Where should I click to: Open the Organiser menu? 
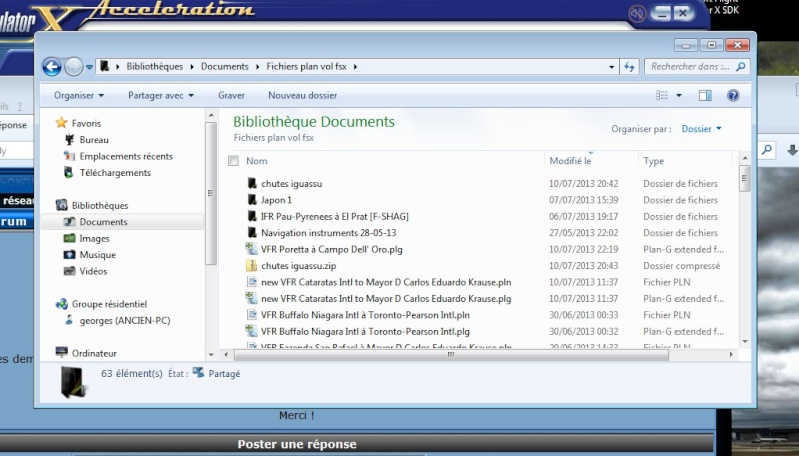click(x=78, y=95)
